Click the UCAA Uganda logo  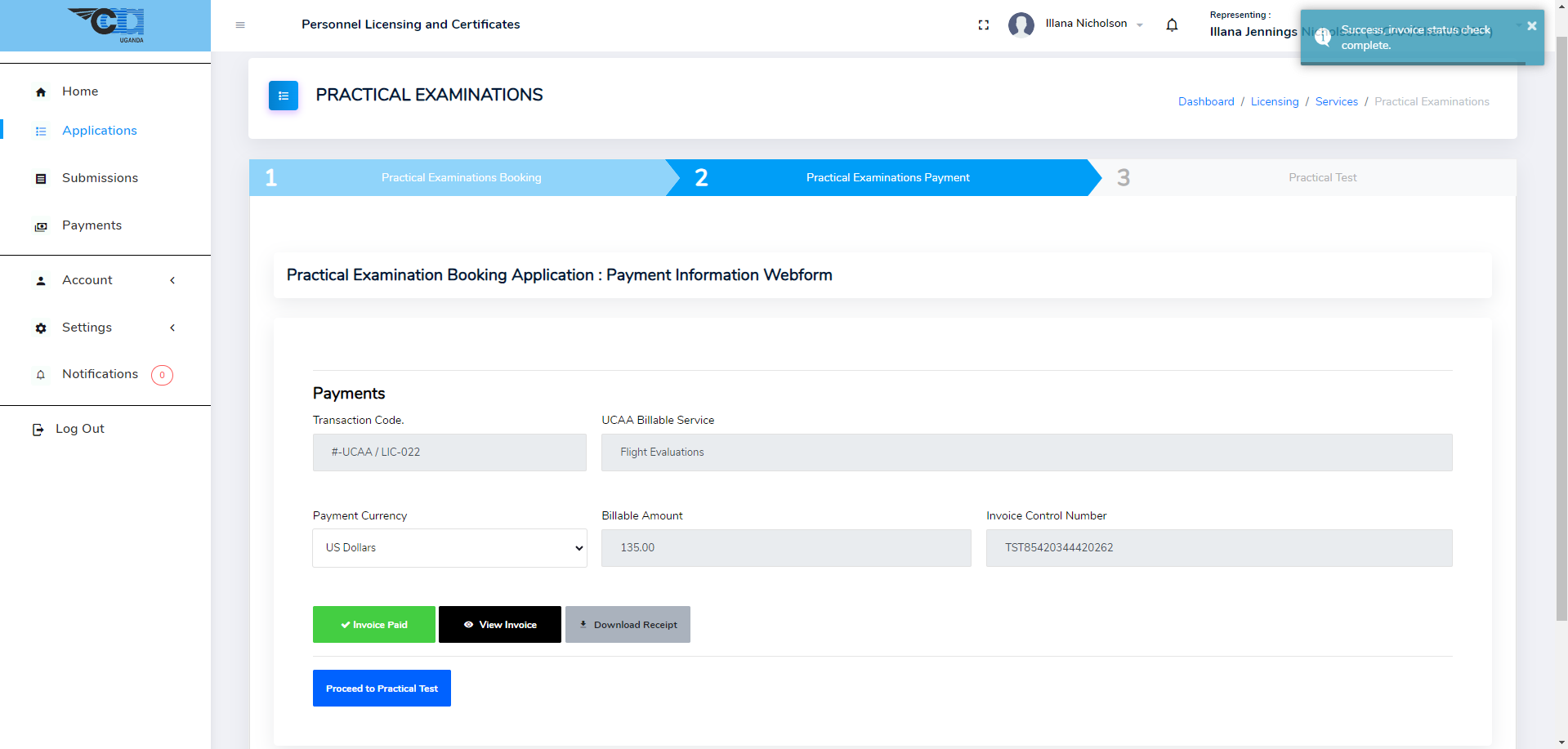(x=106, y=25)
